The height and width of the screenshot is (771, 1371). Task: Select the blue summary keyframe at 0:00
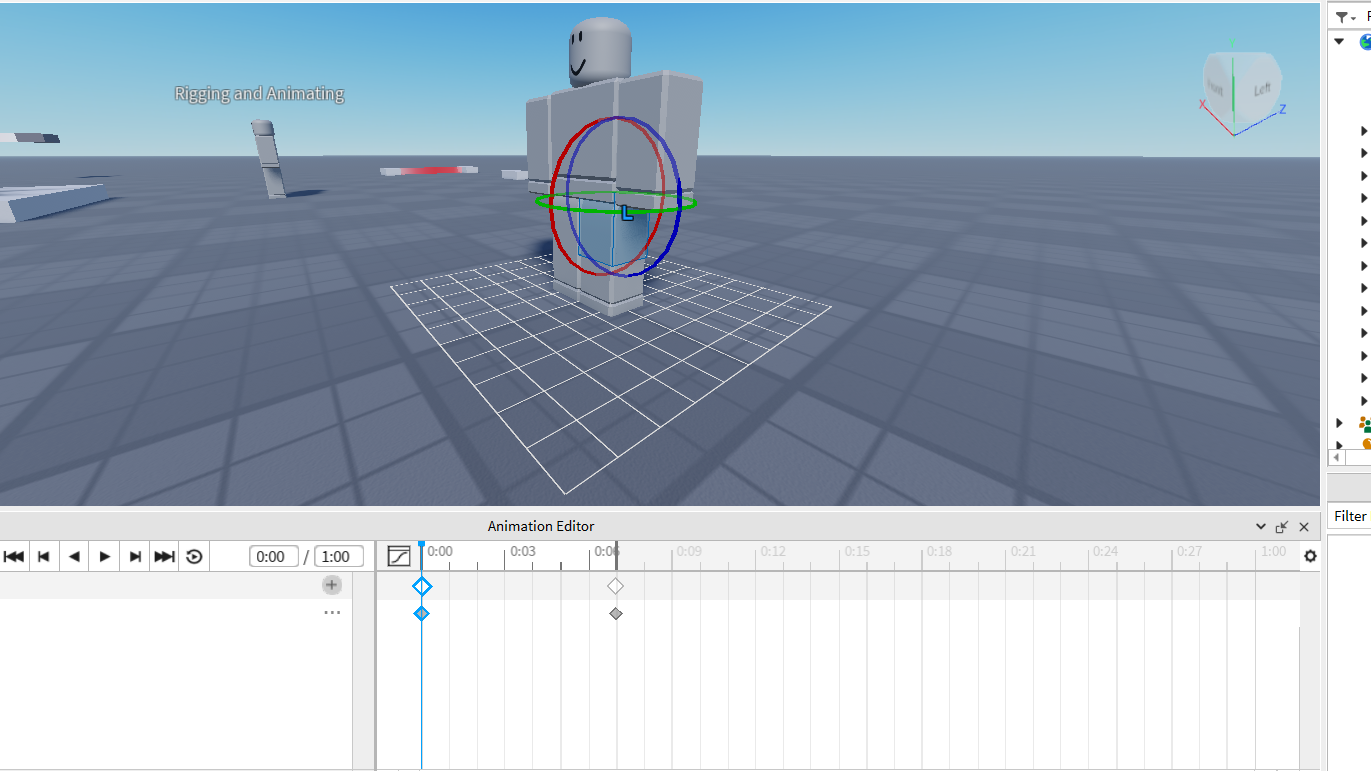(x=422, y=586)
